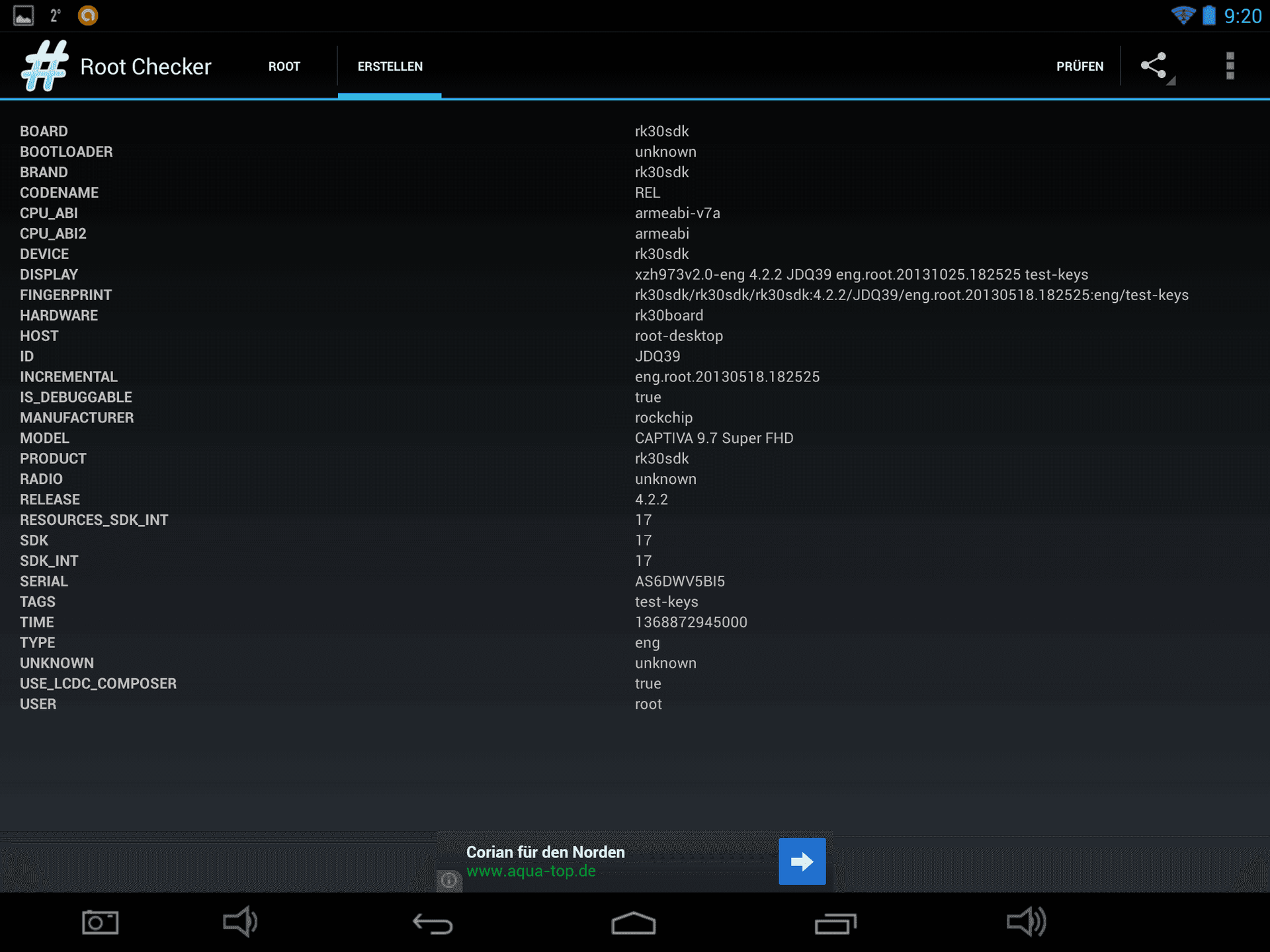
Task: Tap the Corian für den Norden ad title
Action: tap(545, 852)
